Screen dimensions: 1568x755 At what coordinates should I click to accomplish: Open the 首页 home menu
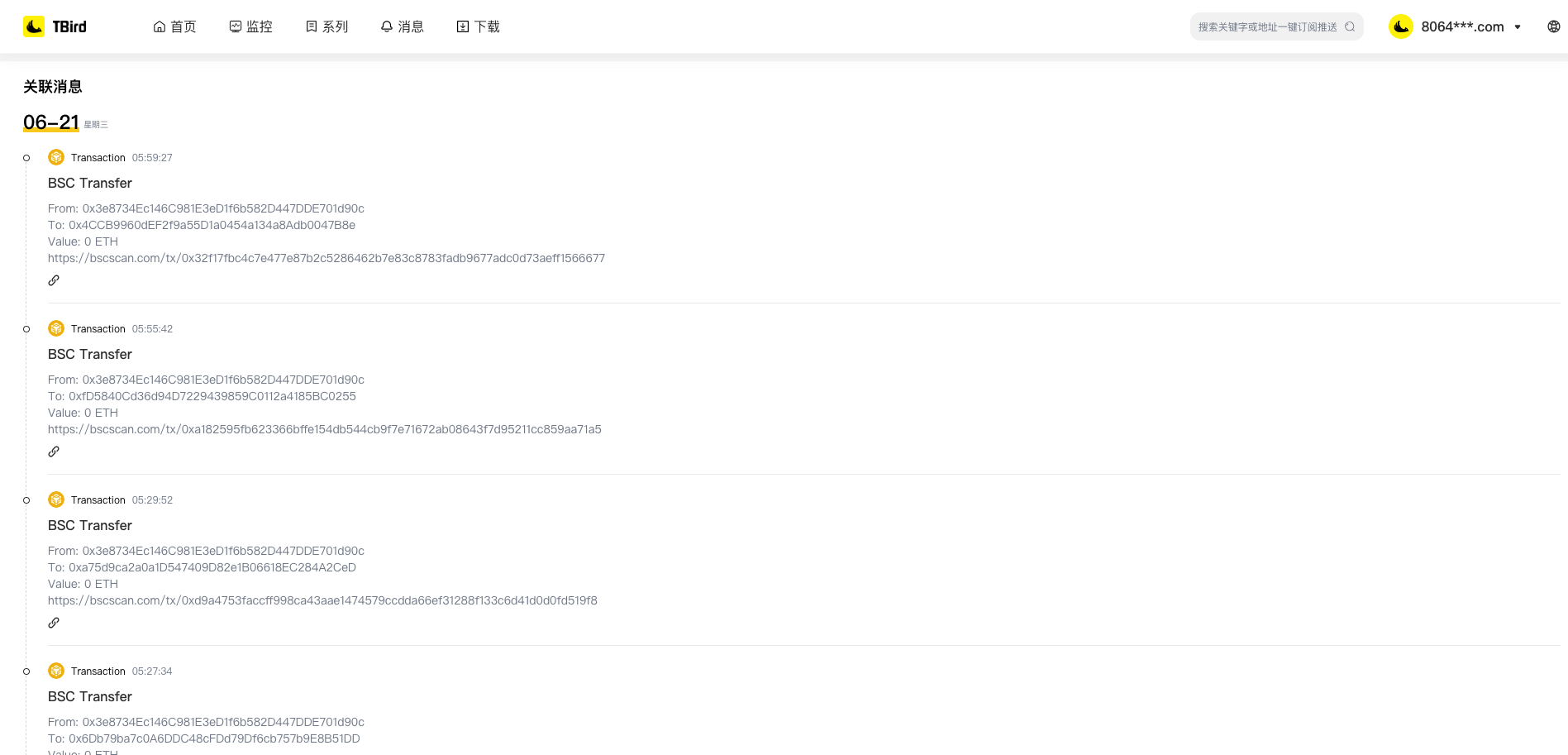coord(174,26)
